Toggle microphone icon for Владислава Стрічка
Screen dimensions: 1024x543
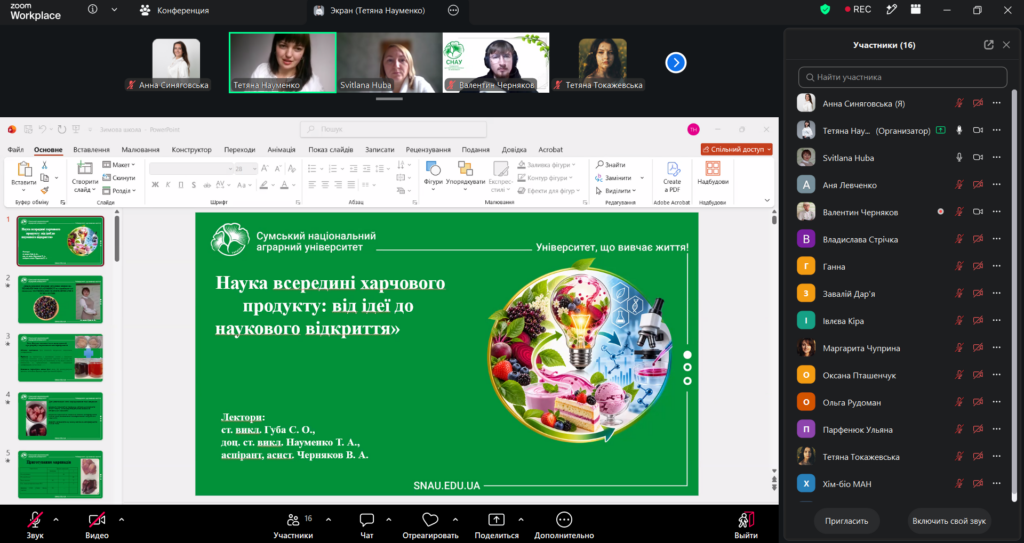coord(959,239)
